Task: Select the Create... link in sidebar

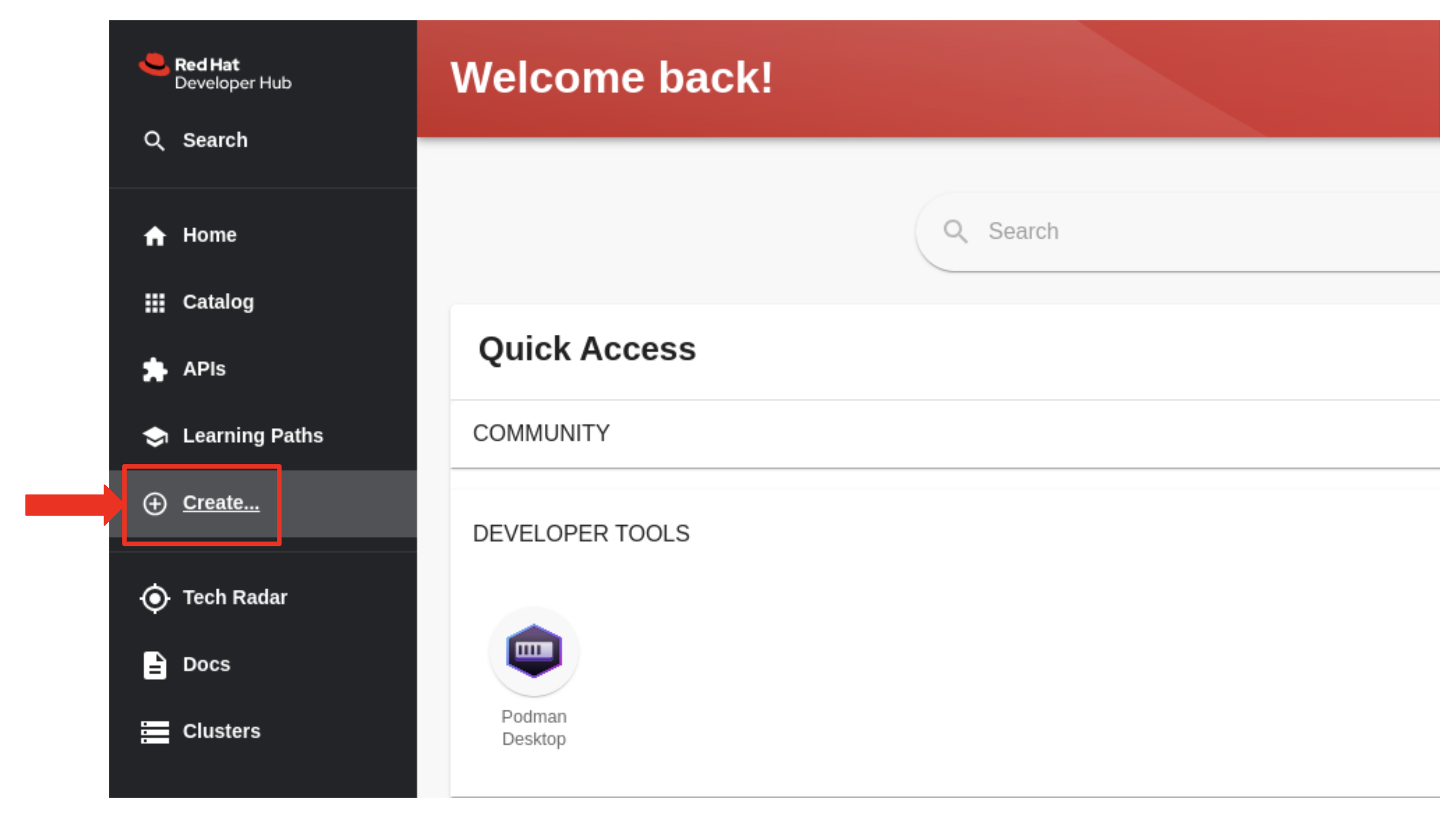Action: coord(221,503)
